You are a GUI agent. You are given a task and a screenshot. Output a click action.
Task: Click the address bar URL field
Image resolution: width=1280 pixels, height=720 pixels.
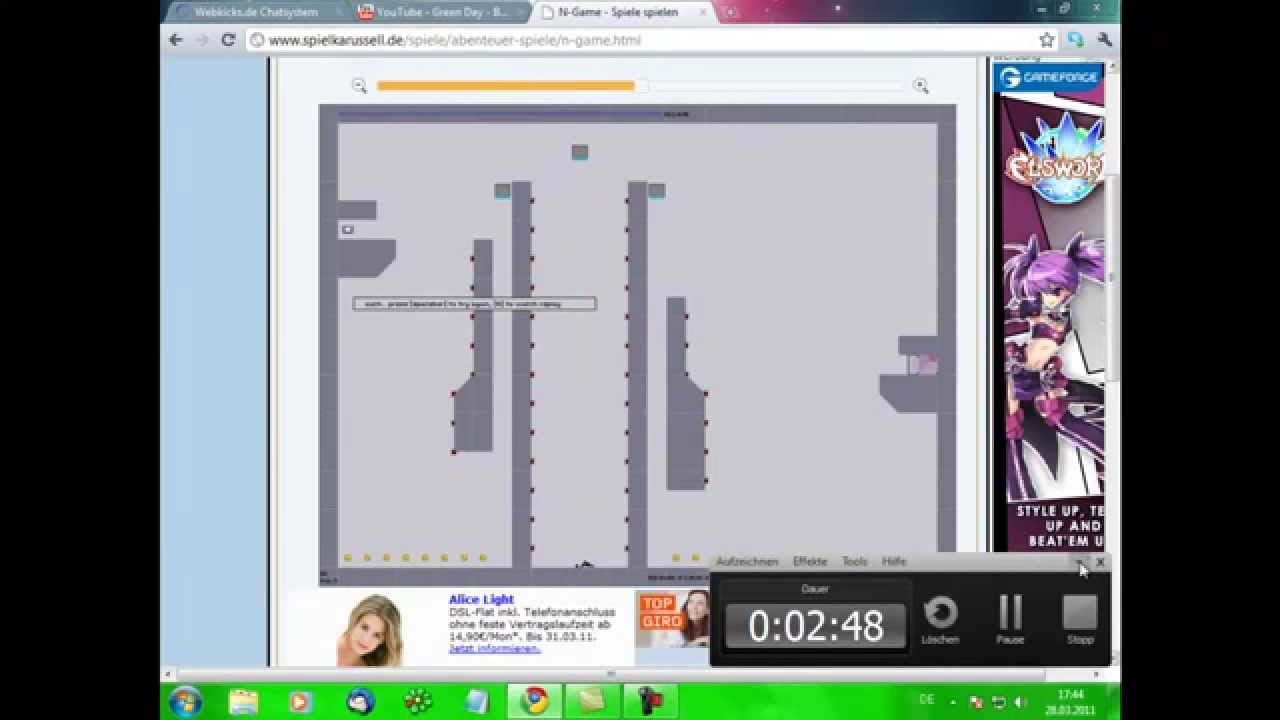click(x=640, y=40)
